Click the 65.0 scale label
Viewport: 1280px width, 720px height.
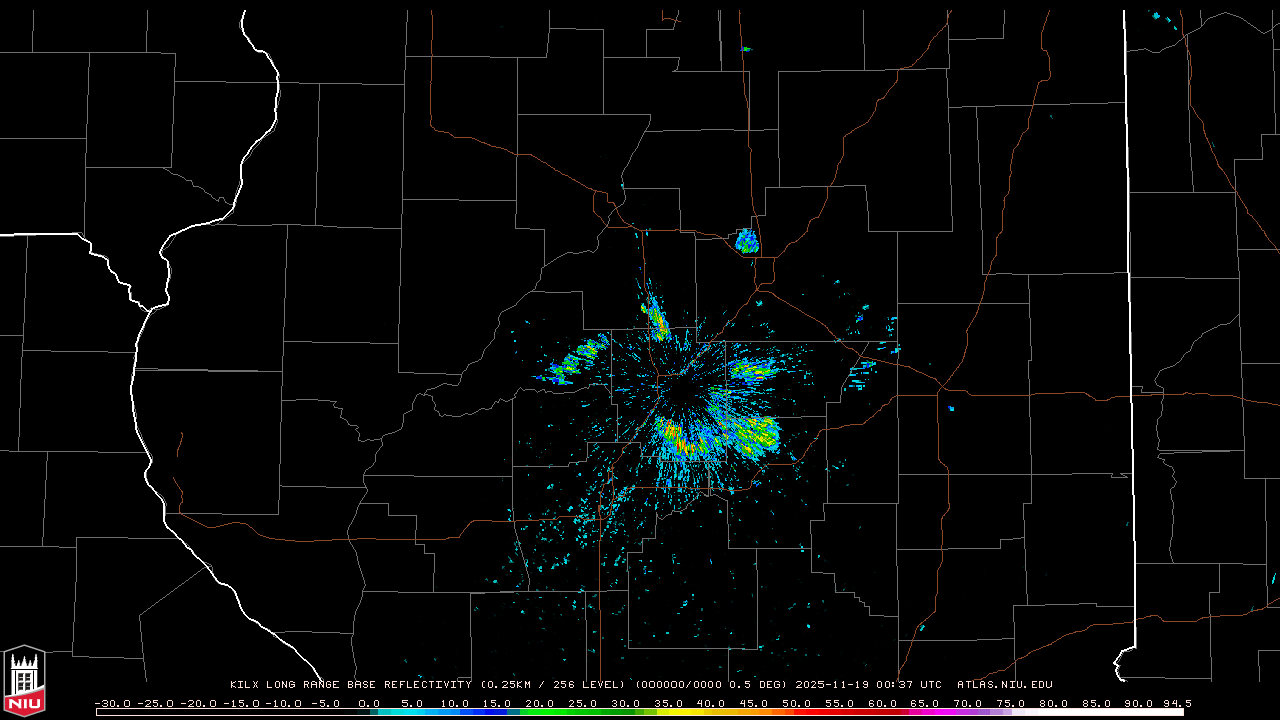927,703
